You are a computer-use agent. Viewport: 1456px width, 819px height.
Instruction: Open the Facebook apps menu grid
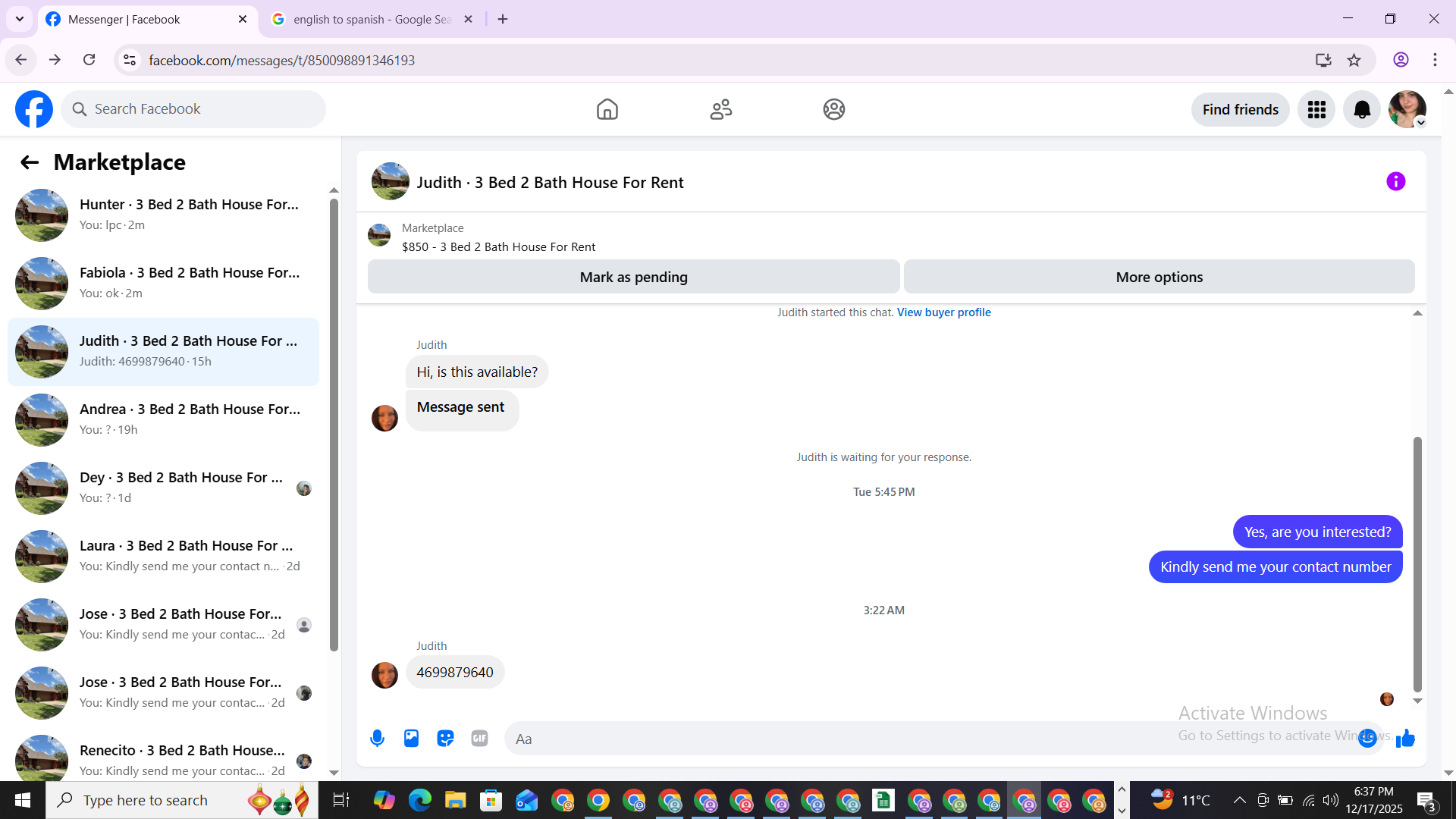click(x=1316, y=110)
